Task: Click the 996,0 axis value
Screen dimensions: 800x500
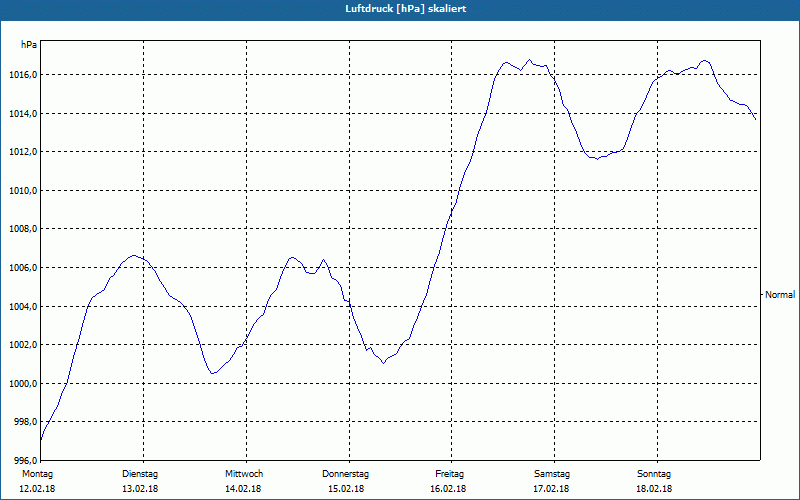Action: pyautogui.click(x=25, y=461)
